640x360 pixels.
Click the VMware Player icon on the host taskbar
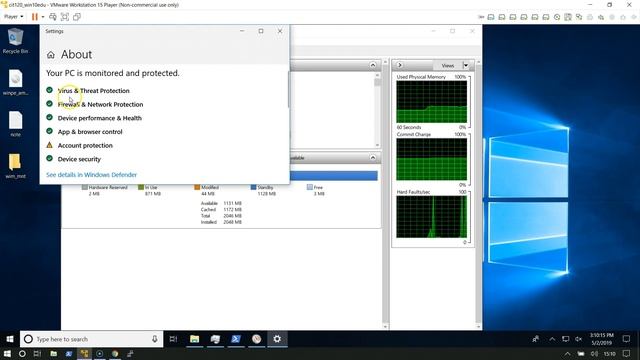coord(84,354)
